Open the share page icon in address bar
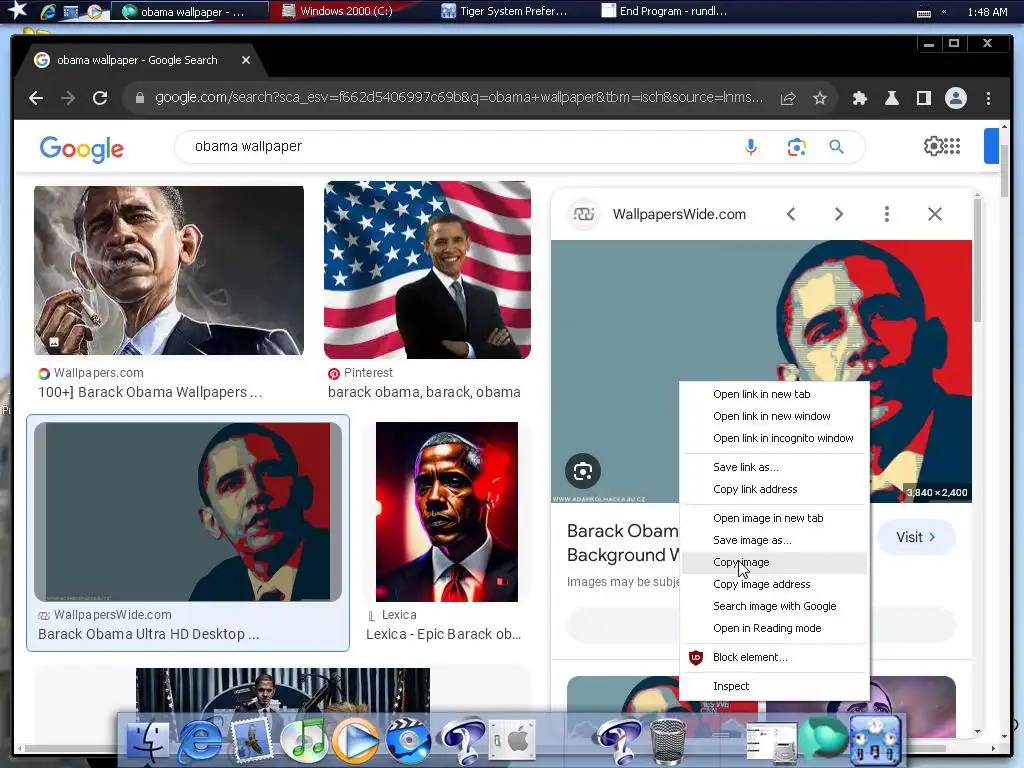This screenshot has width=1024, height=768. tap(788, 98)
